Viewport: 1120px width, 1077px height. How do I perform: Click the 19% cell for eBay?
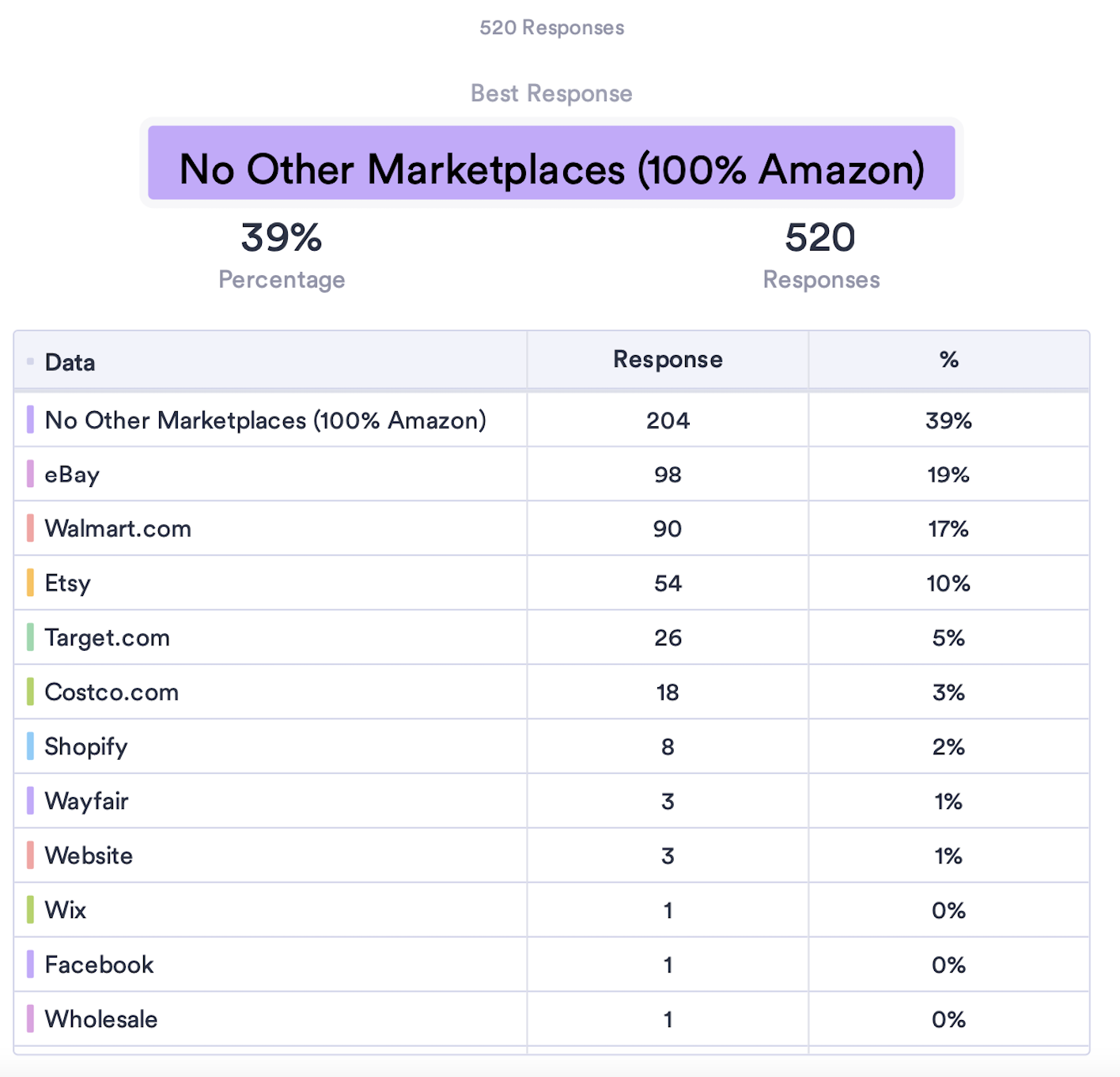[948, 474]
